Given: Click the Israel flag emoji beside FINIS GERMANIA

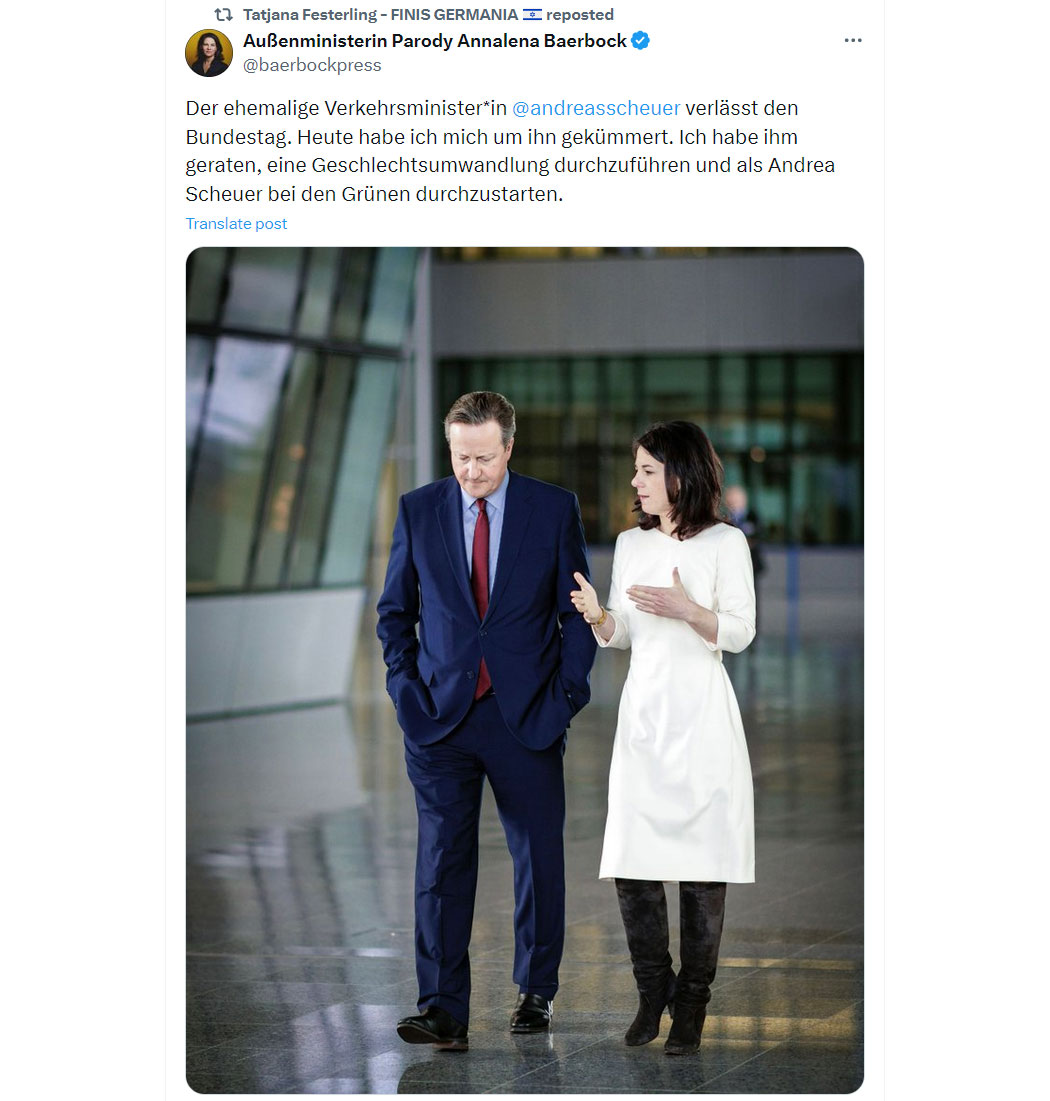Looking at the screenshot, I should pos(532,15).
